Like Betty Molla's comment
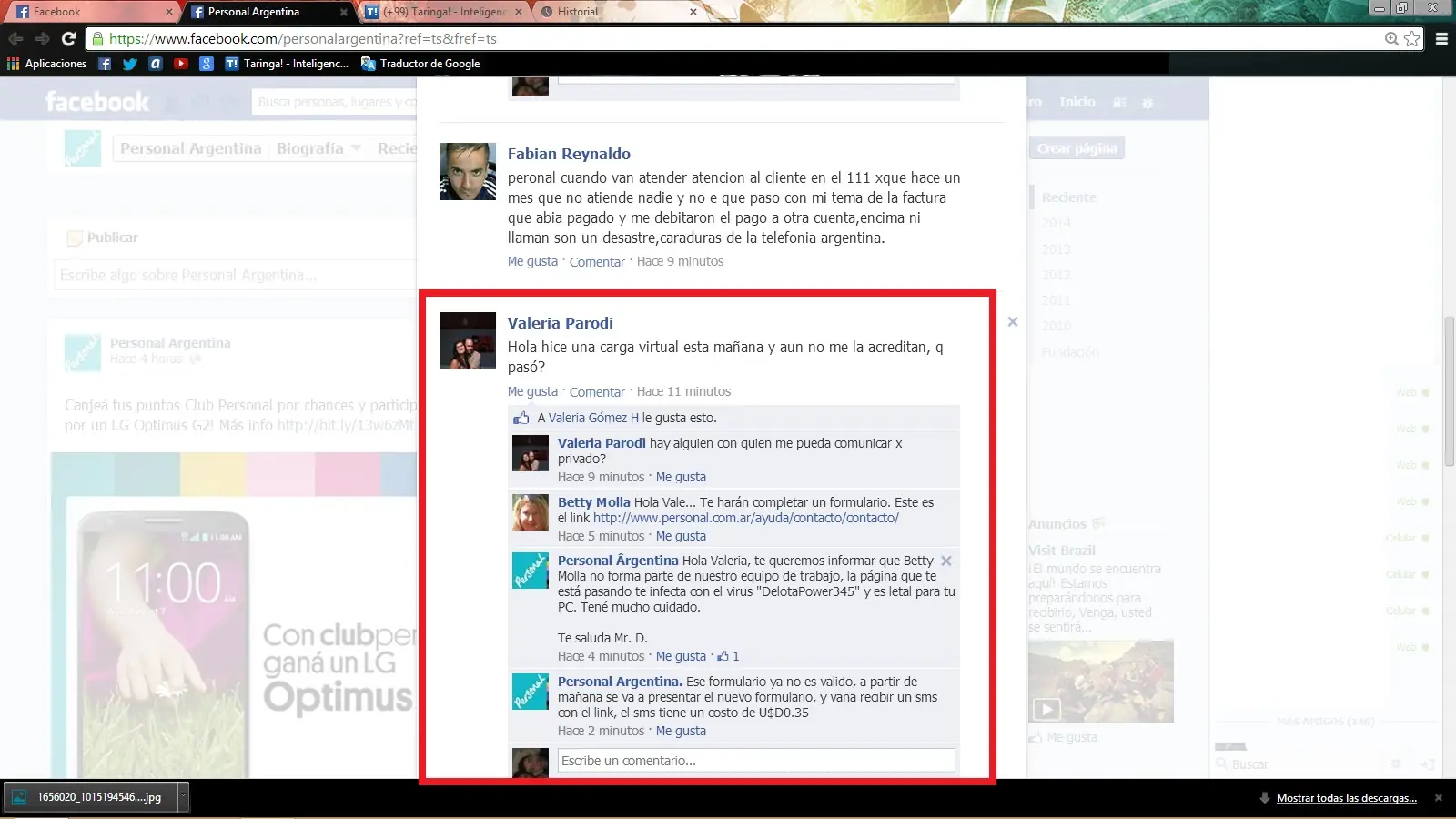 [x=681, y=536]
